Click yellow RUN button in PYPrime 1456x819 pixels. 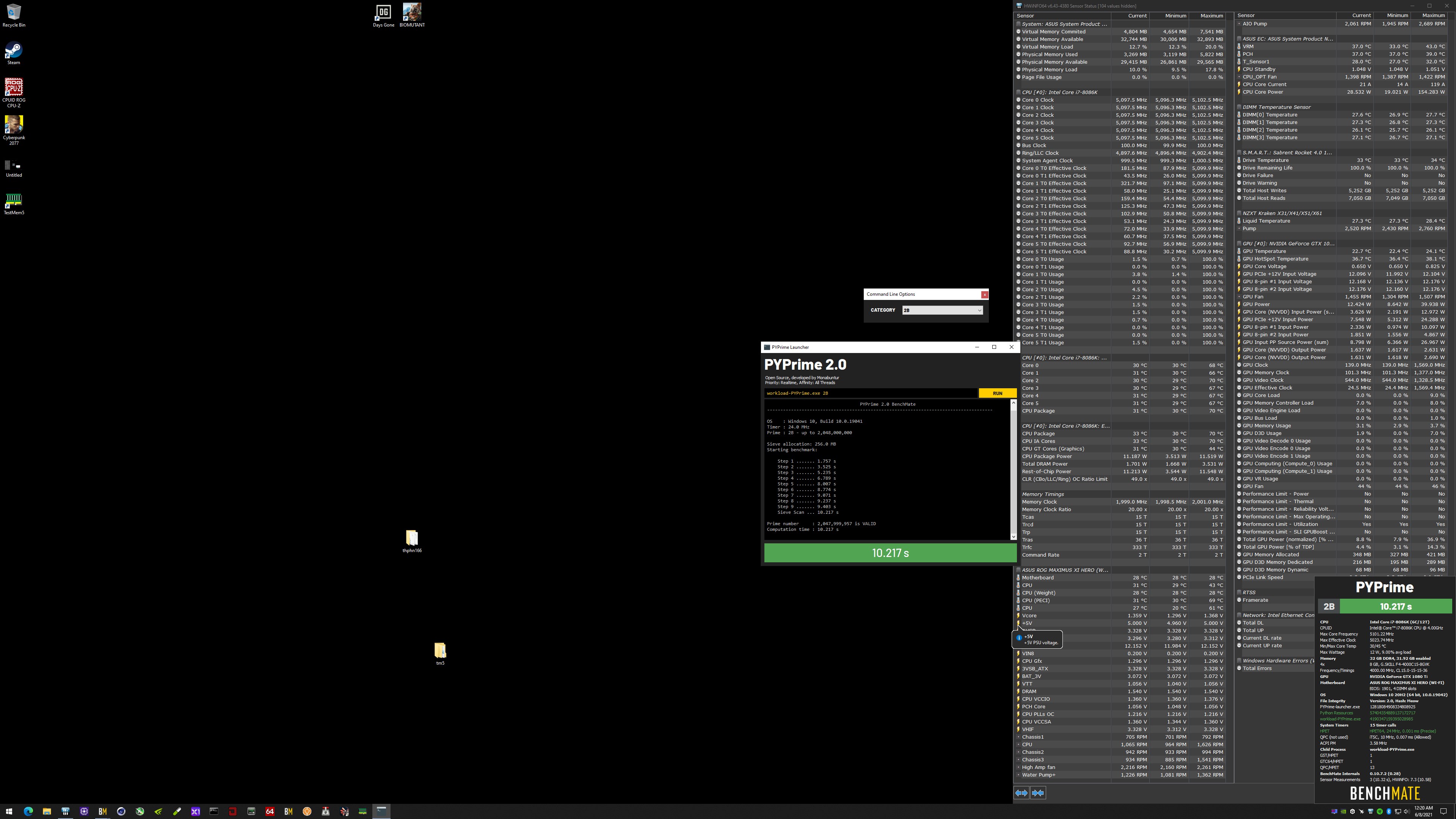pos(997,393)
